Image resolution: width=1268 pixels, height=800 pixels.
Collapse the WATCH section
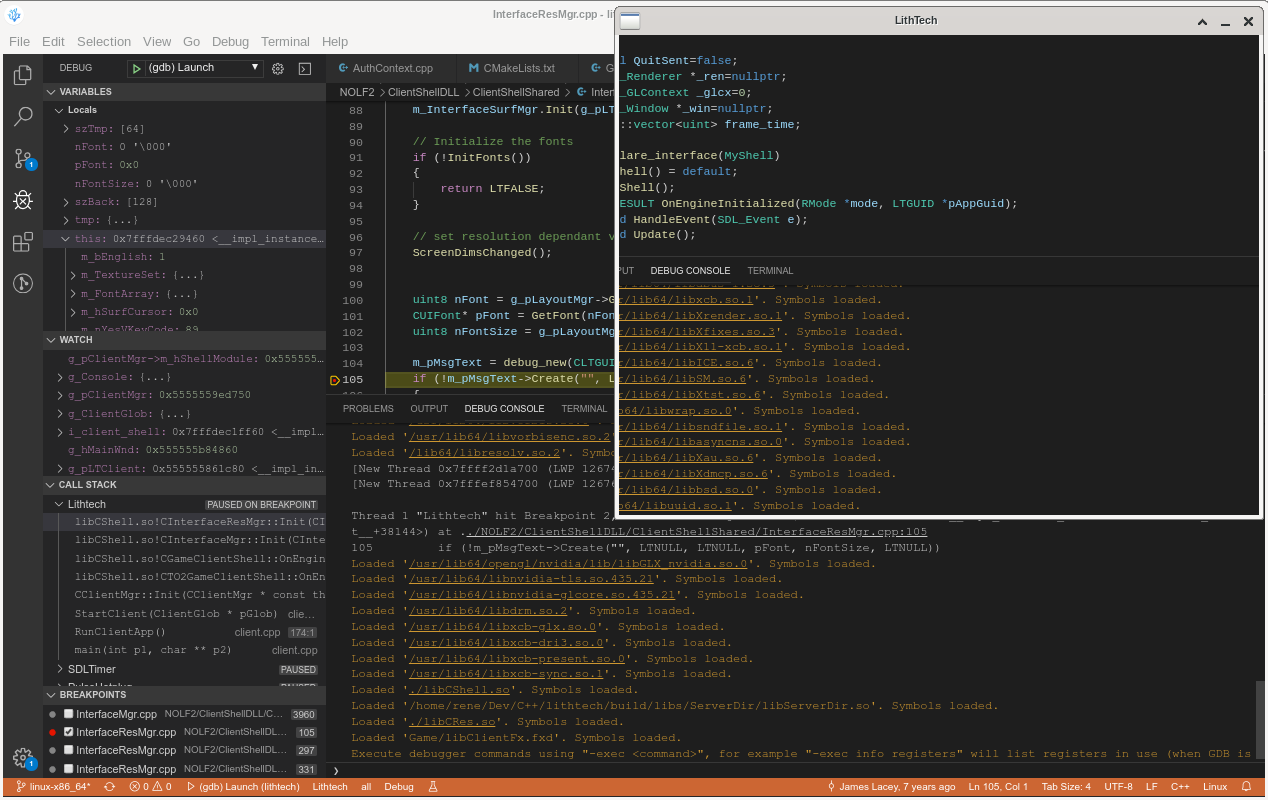(76, 340)
